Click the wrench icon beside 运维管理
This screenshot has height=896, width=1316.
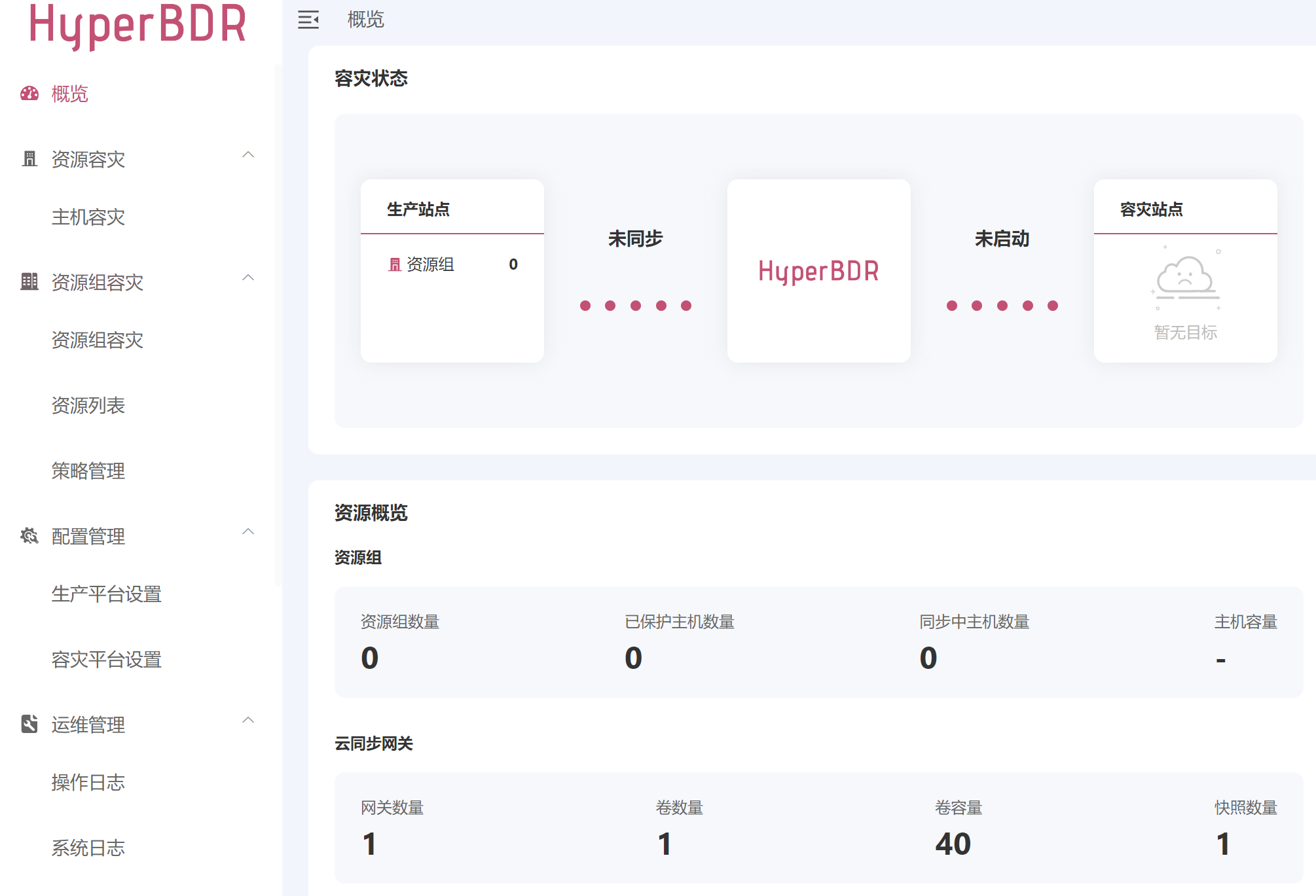click(29, 725)
